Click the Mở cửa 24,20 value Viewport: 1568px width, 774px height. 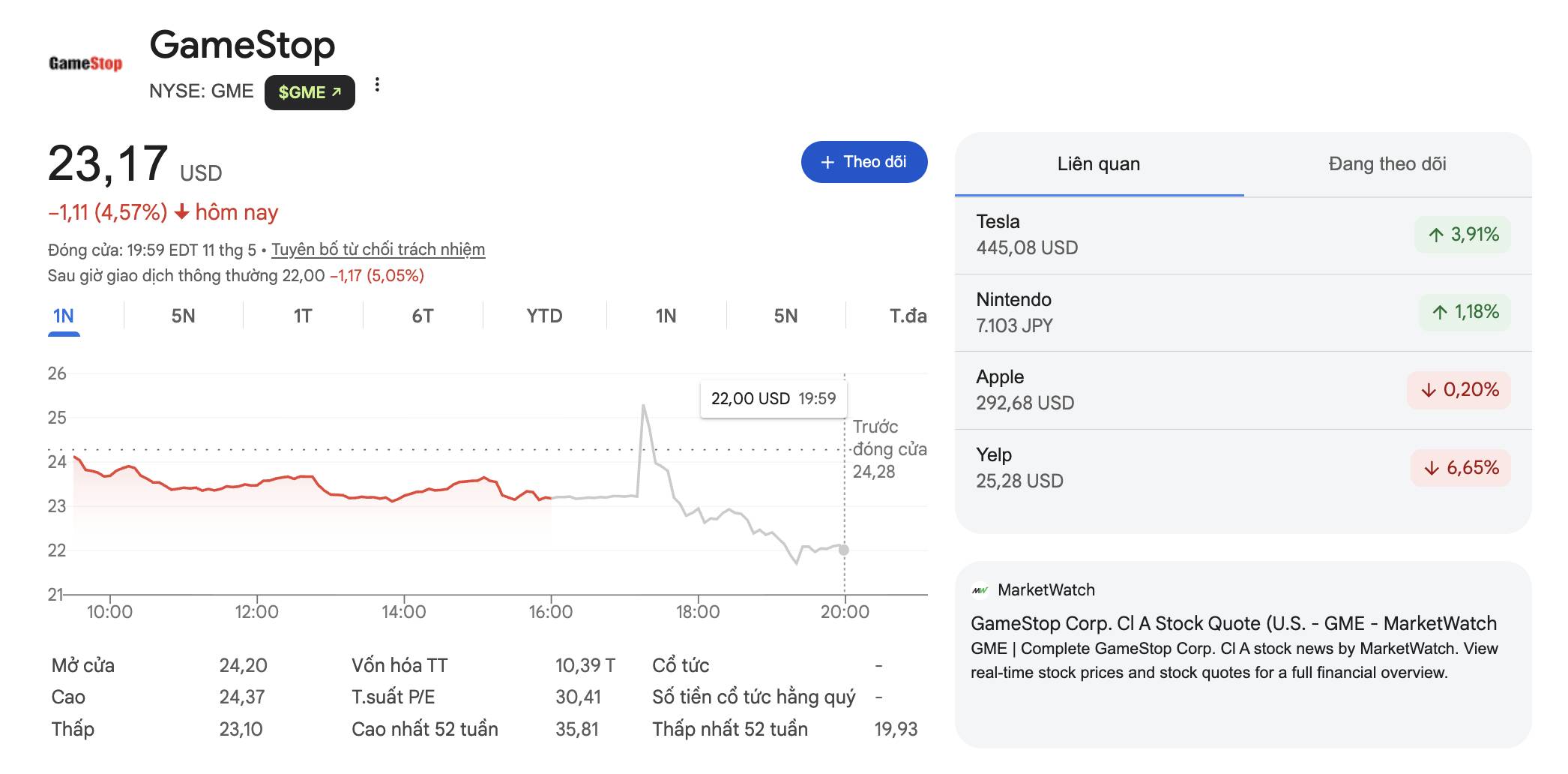pos(243,666)
